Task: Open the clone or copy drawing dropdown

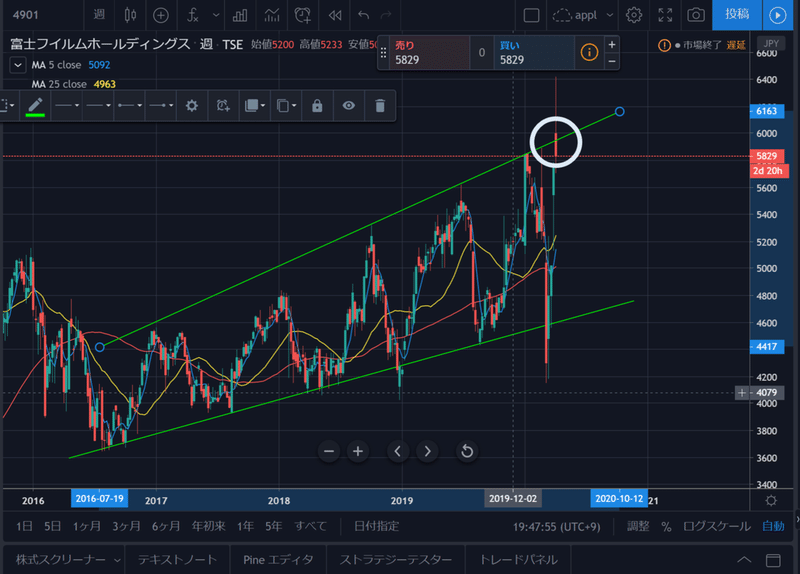Action: pyautogui.click(x=286, y=106)
